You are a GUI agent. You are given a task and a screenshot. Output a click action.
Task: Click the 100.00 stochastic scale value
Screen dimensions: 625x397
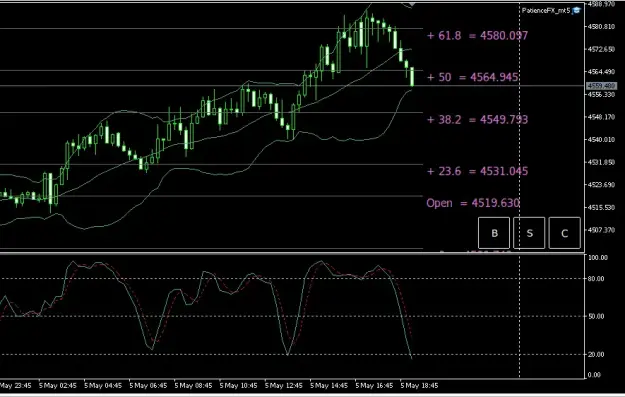tap(598, 258)
